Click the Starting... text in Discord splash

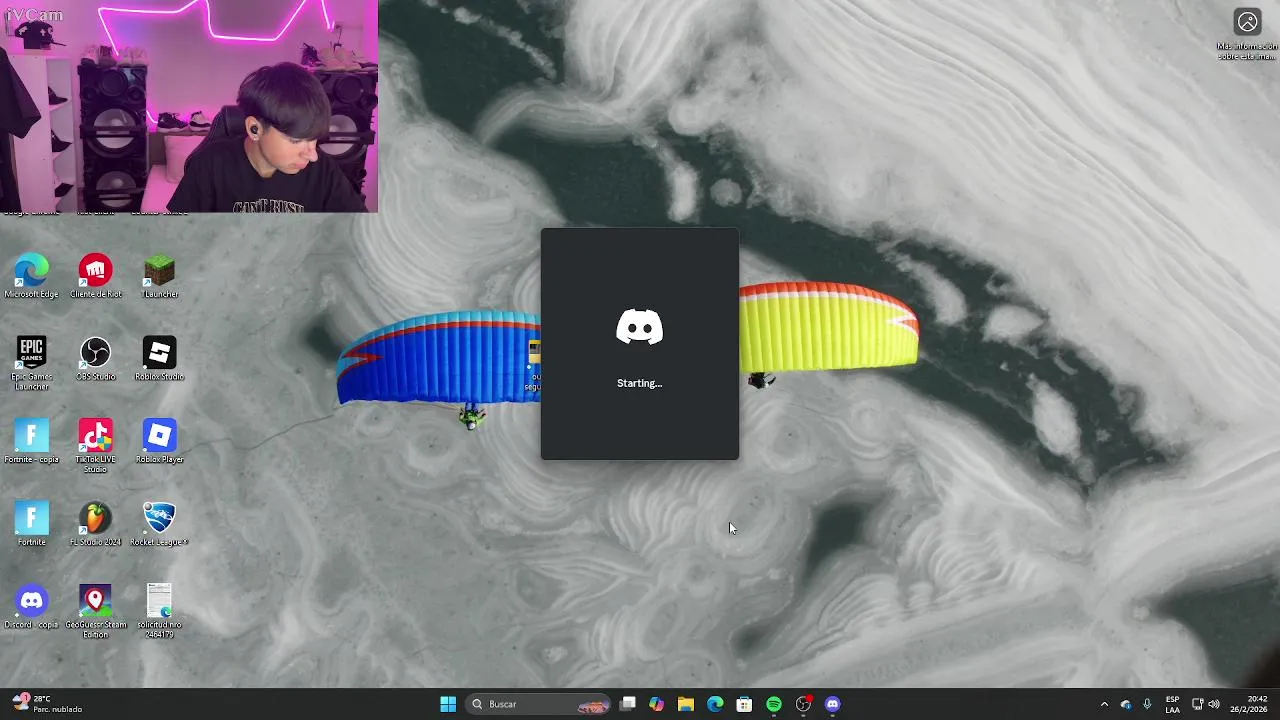coord(640,383)
